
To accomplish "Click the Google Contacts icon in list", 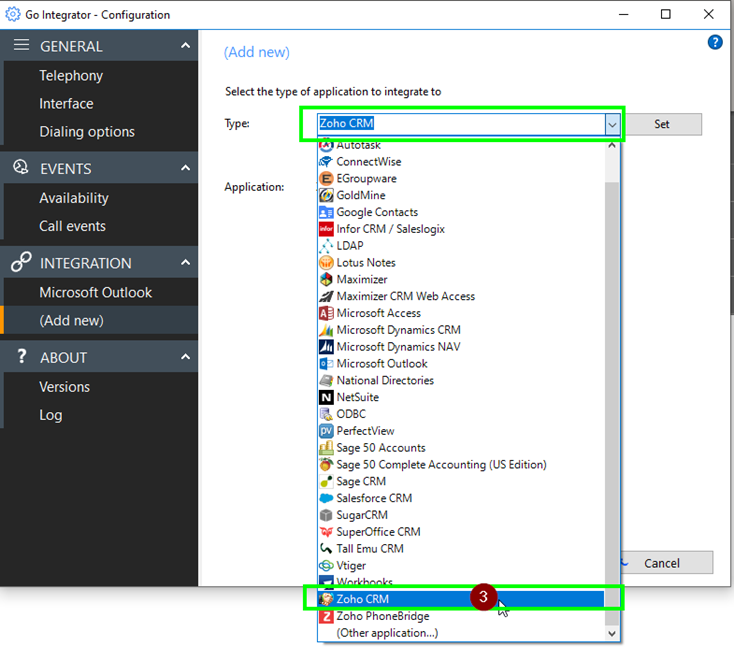I will pyautogui.click(x=326, y=212).
